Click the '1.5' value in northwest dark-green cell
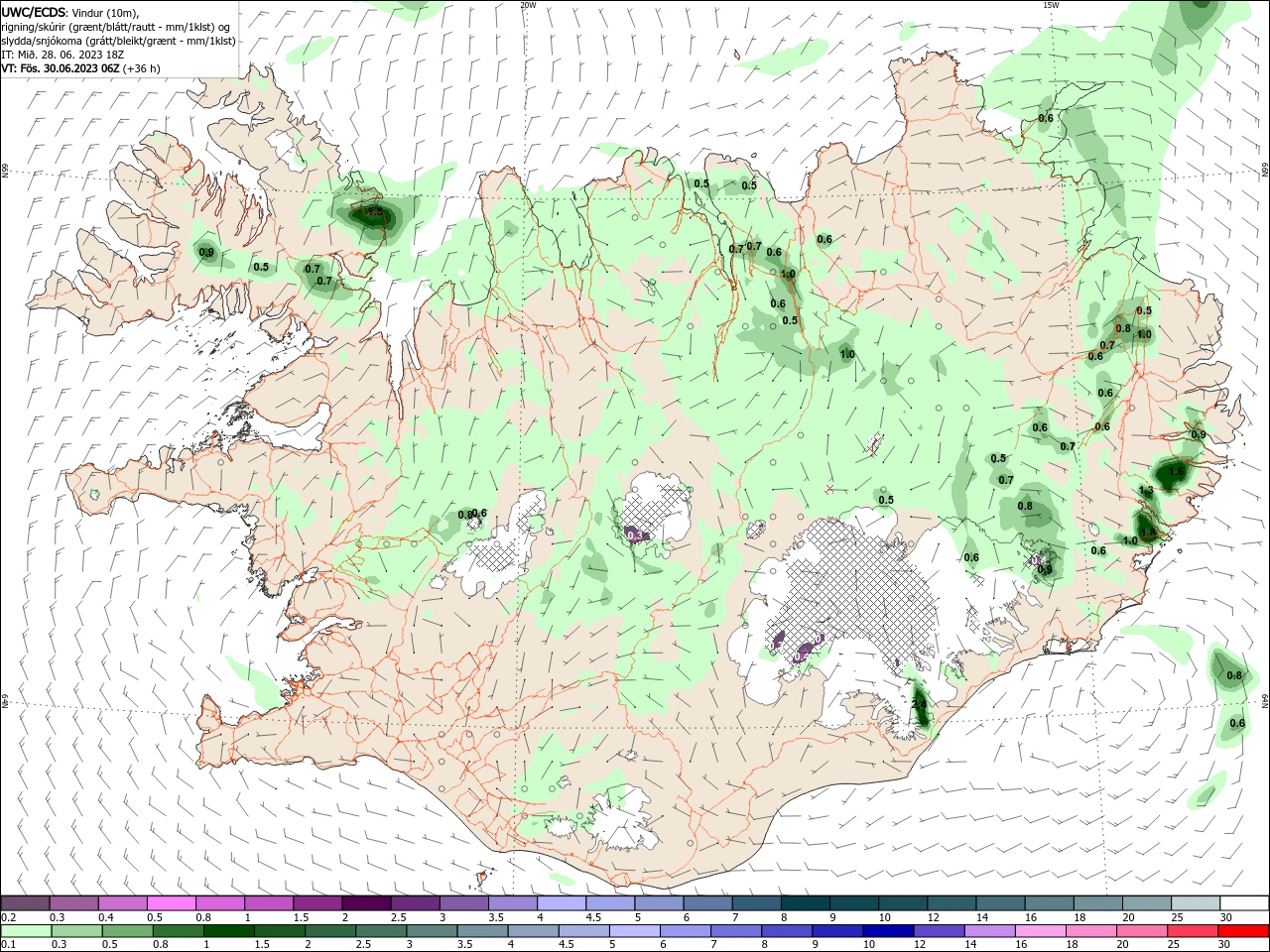The image size is (1270, 952). click(374, 211)
